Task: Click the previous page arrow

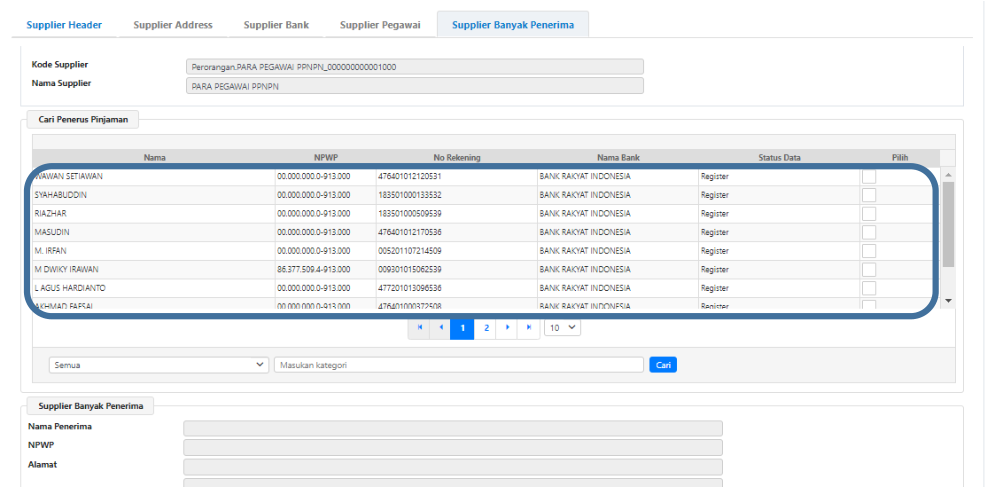Action: (440, 327)
